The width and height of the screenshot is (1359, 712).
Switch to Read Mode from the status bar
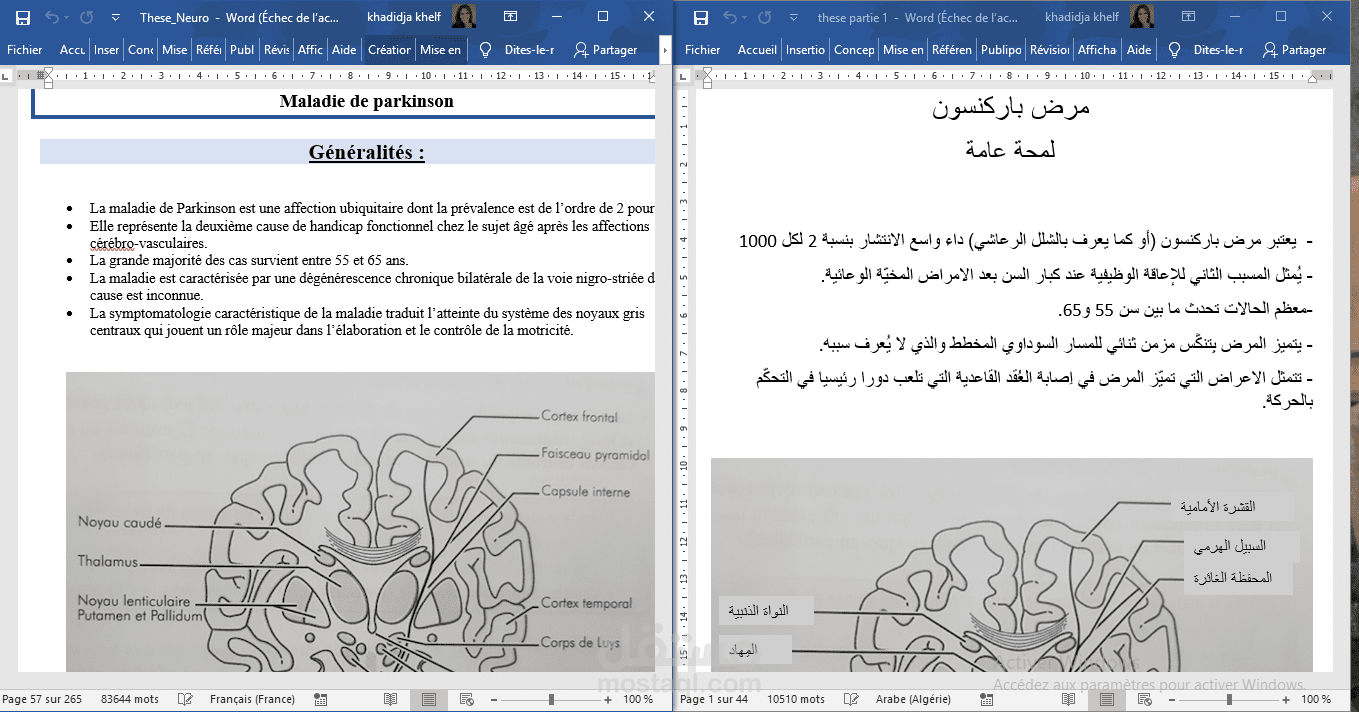(391, 699)
